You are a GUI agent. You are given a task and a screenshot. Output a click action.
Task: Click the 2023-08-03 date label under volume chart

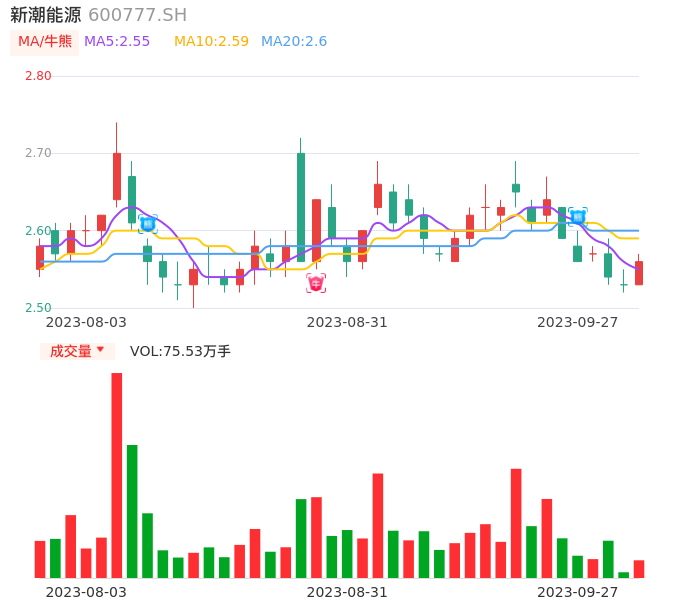click(86, 592)
